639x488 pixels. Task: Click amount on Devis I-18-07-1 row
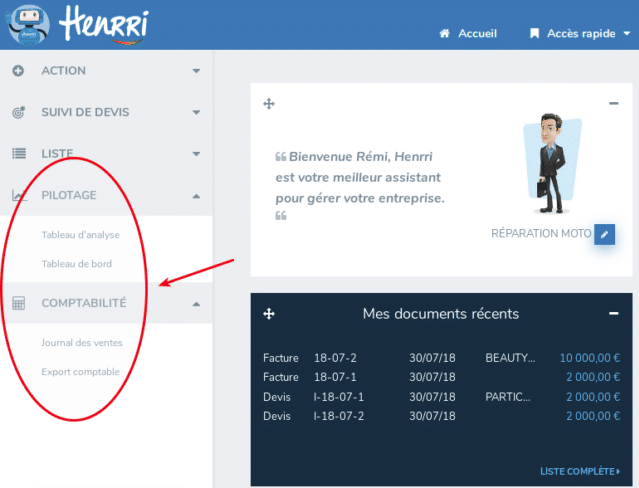pos(593,397)
